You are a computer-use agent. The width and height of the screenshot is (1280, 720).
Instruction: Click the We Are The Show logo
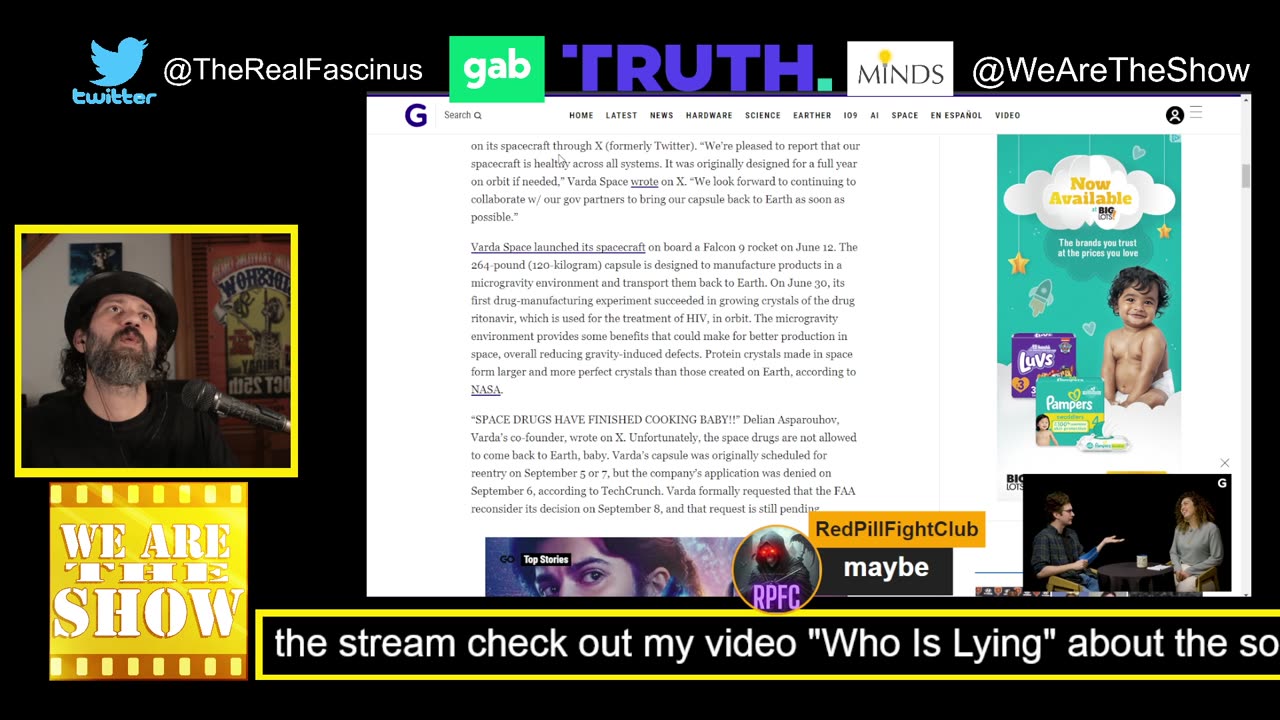[148, 581]
